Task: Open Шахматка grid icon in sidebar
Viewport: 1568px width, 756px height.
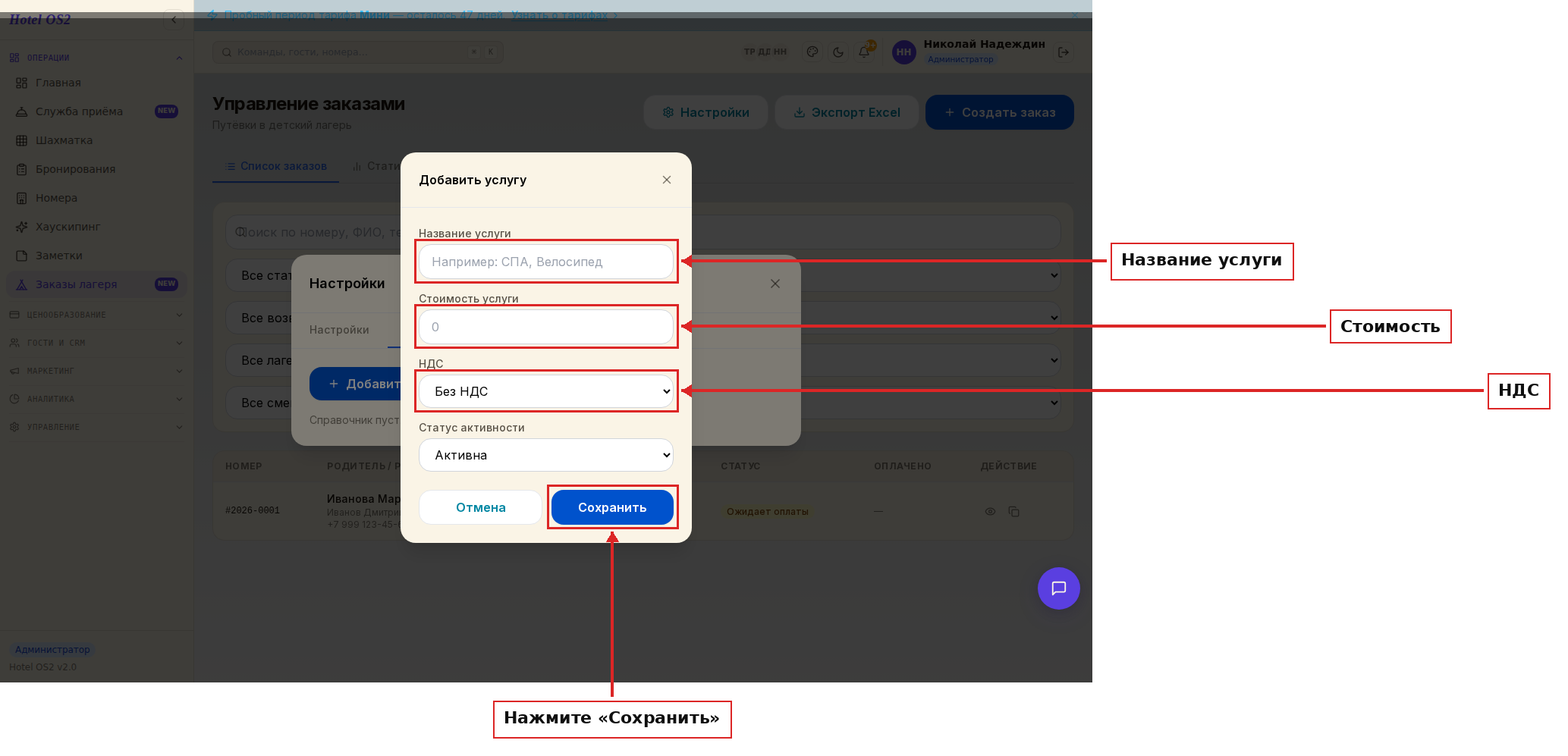Action: click(x=21, y=140)
